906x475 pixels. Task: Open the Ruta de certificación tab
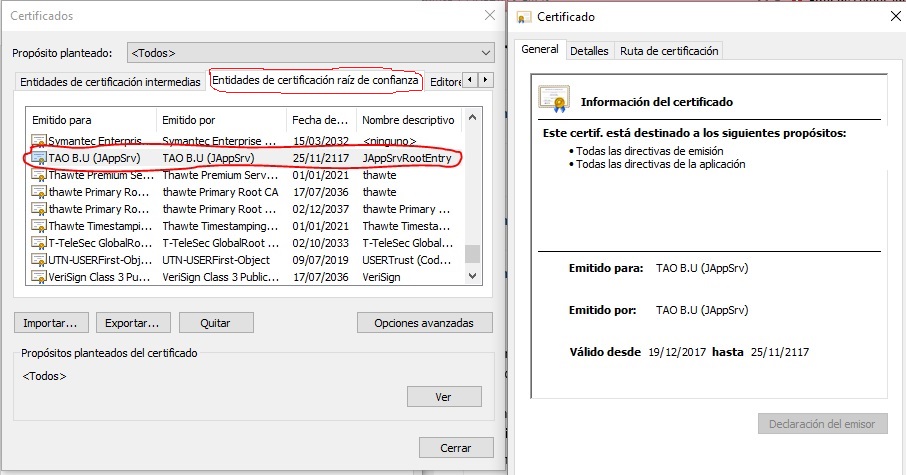tap(668, 51)
